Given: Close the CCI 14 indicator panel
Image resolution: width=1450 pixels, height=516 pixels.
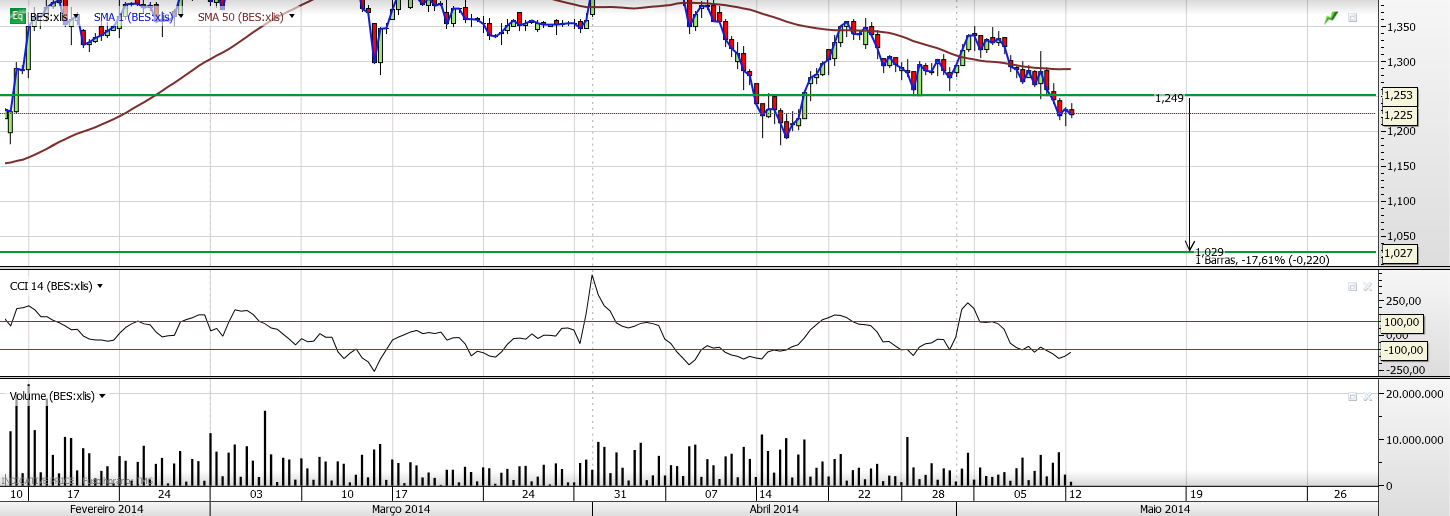Looking at the screenshot, I should [x=1367, y=286].
